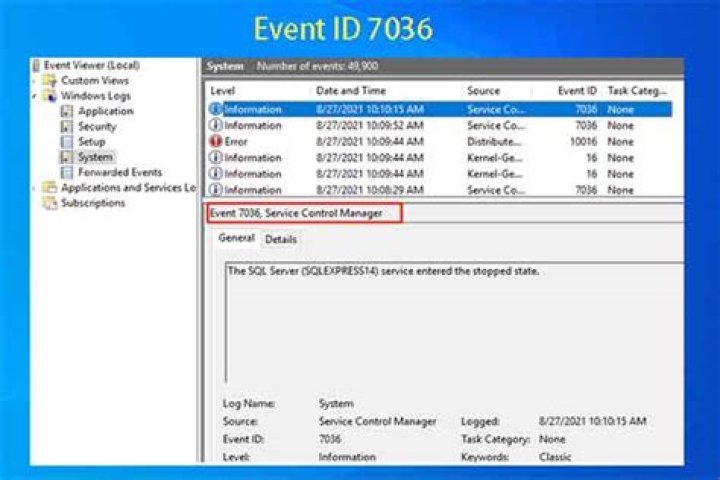
Task: Click the Level value Information in details
Action: click(x=347, y=457)
